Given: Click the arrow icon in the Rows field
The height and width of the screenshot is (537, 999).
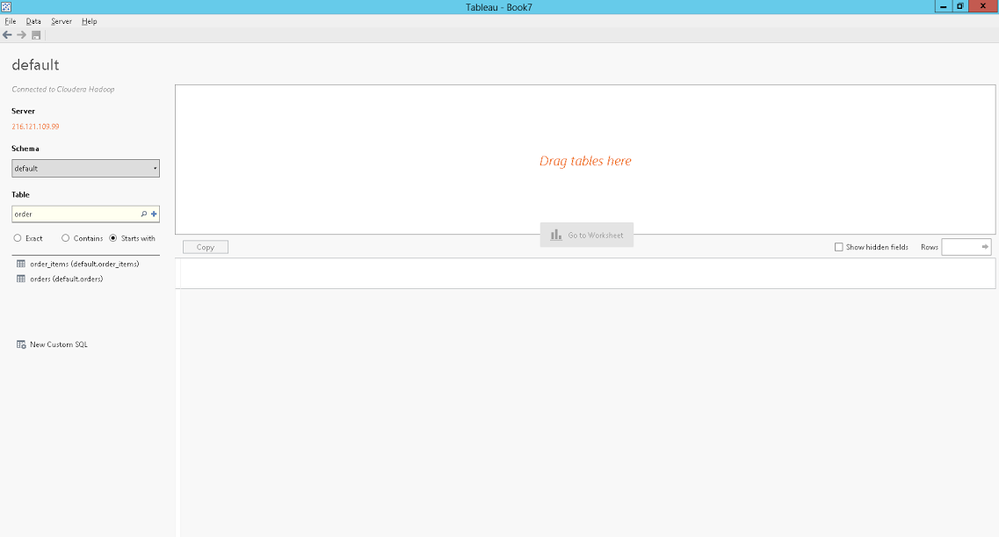Looking at the screenshot, I should click(985, 247).
